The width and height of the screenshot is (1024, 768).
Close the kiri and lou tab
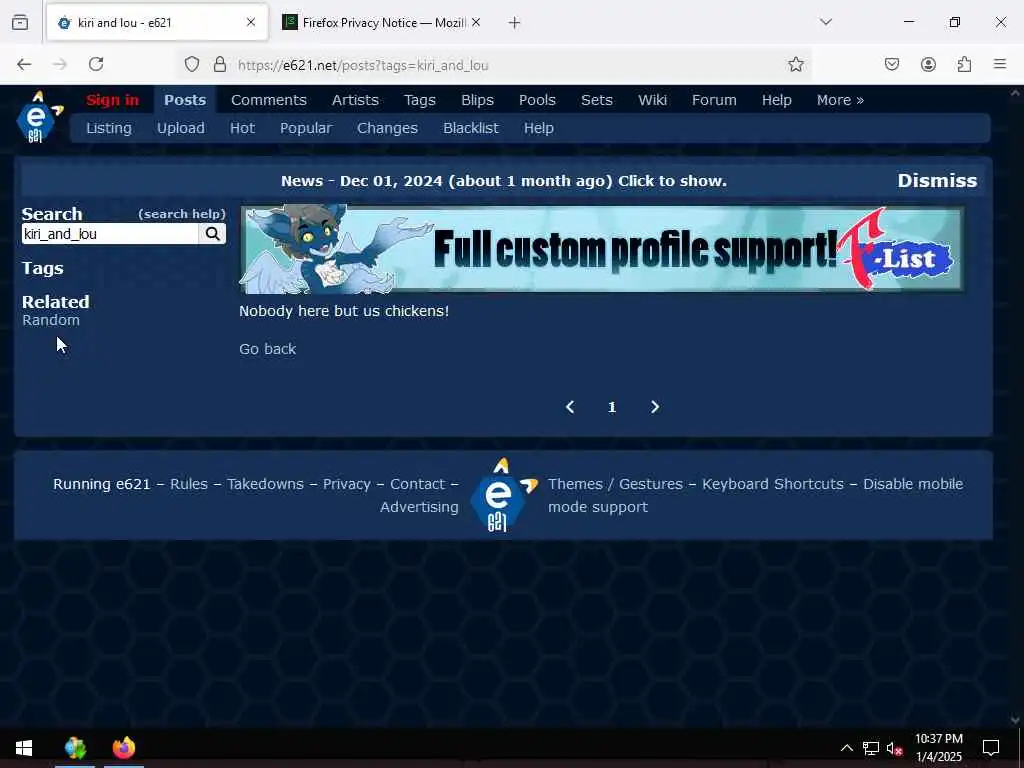point(251,22)
